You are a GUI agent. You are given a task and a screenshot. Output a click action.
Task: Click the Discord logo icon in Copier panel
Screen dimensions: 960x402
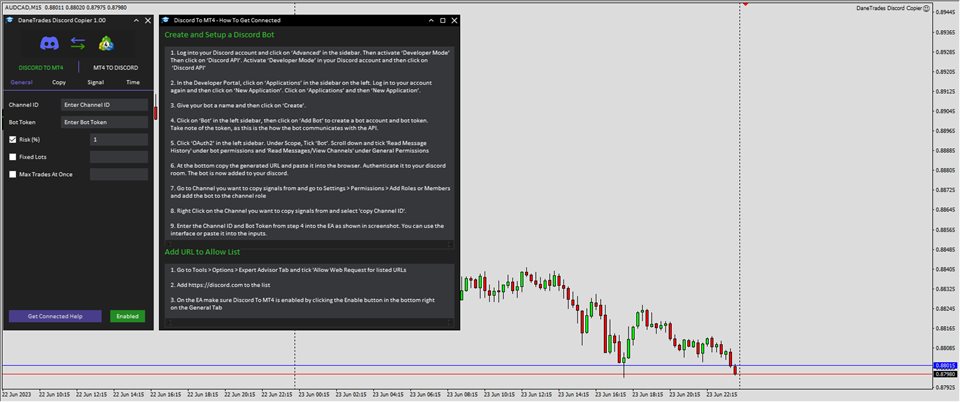click(x=49, y=43)
